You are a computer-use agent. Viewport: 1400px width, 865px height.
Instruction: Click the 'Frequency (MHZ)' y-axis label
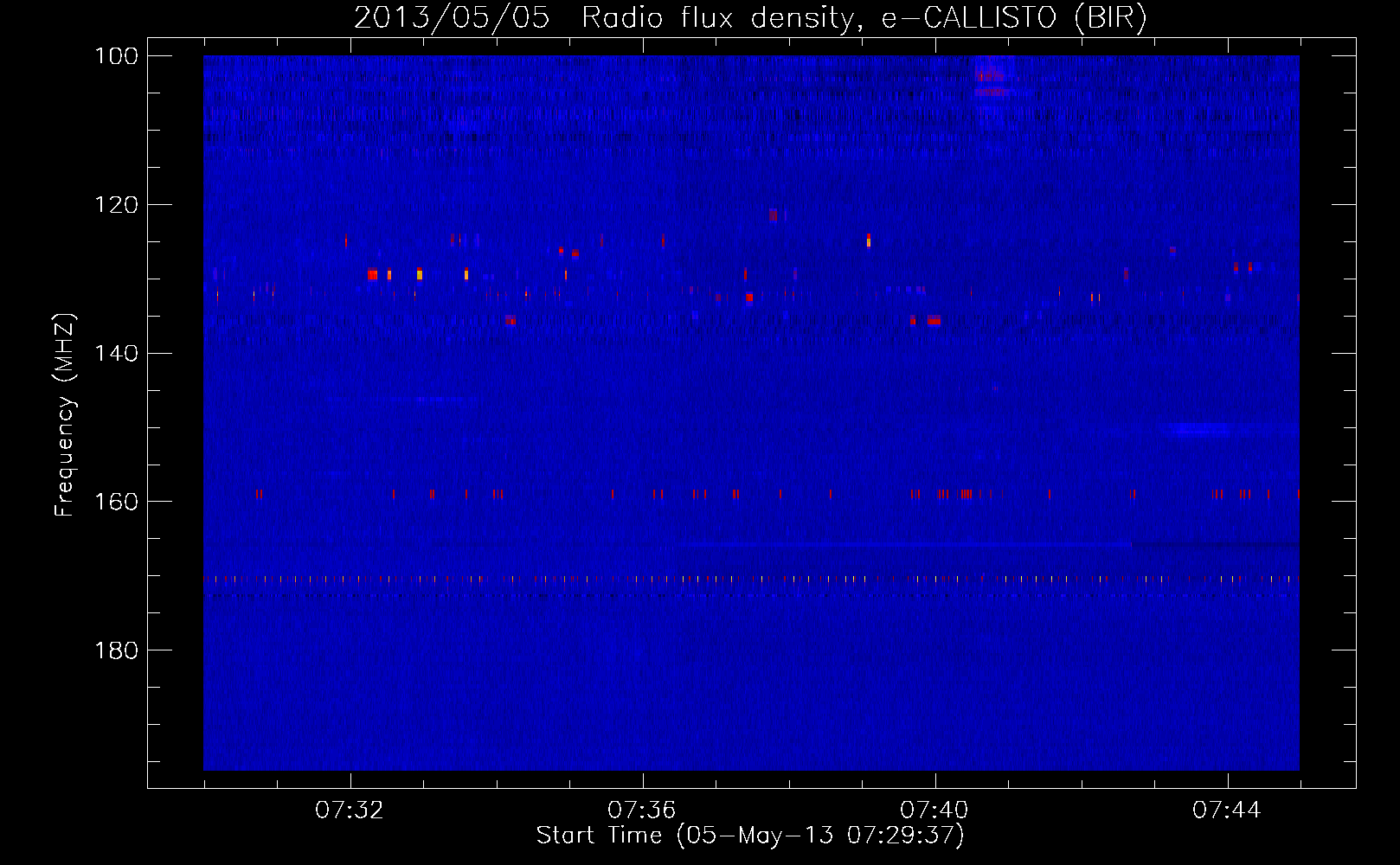tap(66, 414)
